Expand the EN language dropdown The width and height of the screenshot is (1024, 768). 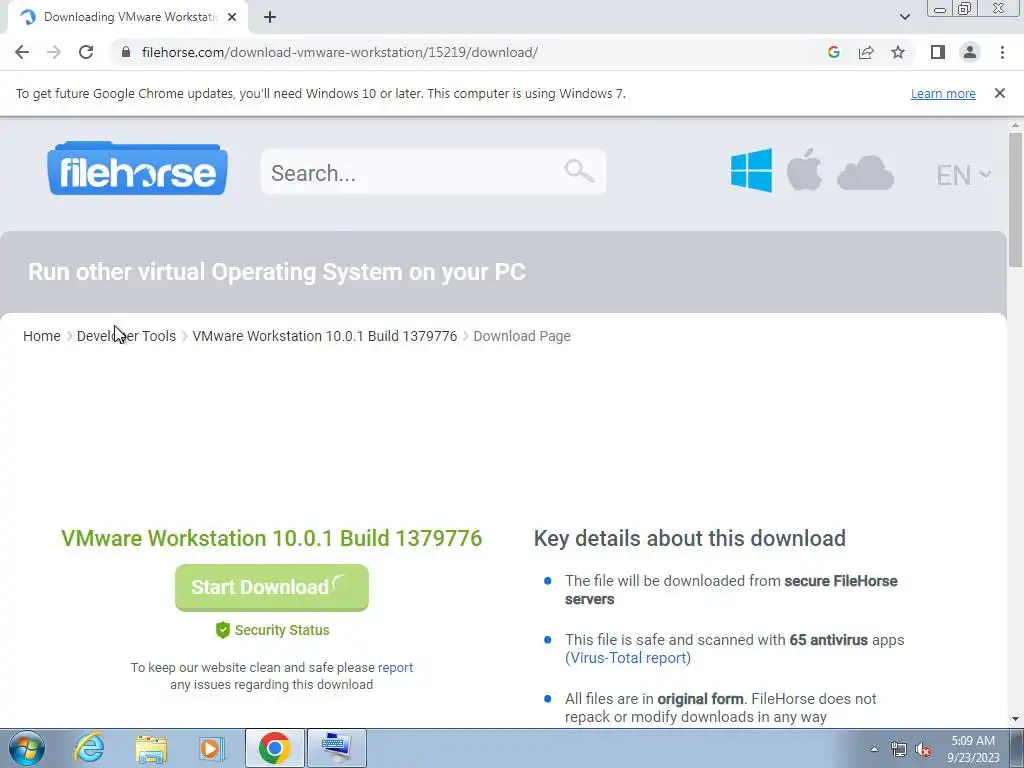[x=964, y=175]
